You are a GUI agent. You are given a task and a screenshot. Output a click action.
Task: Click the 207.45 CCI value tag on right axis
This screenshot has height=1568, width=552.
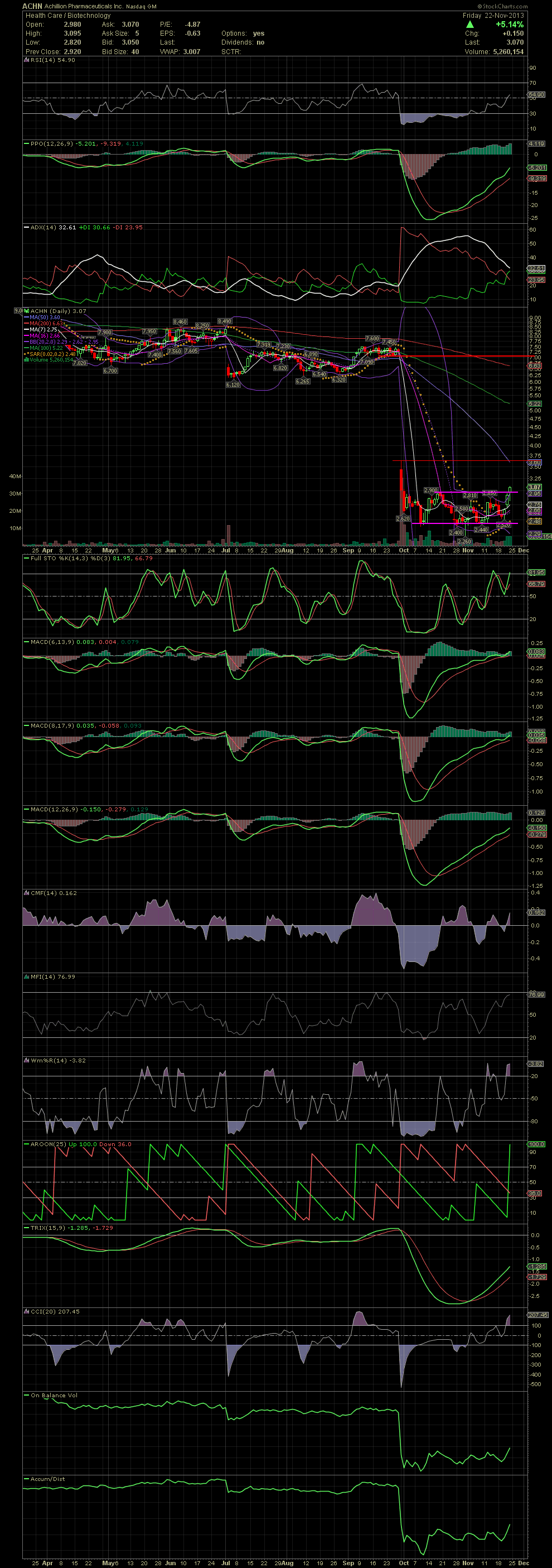pos(538,1315)
